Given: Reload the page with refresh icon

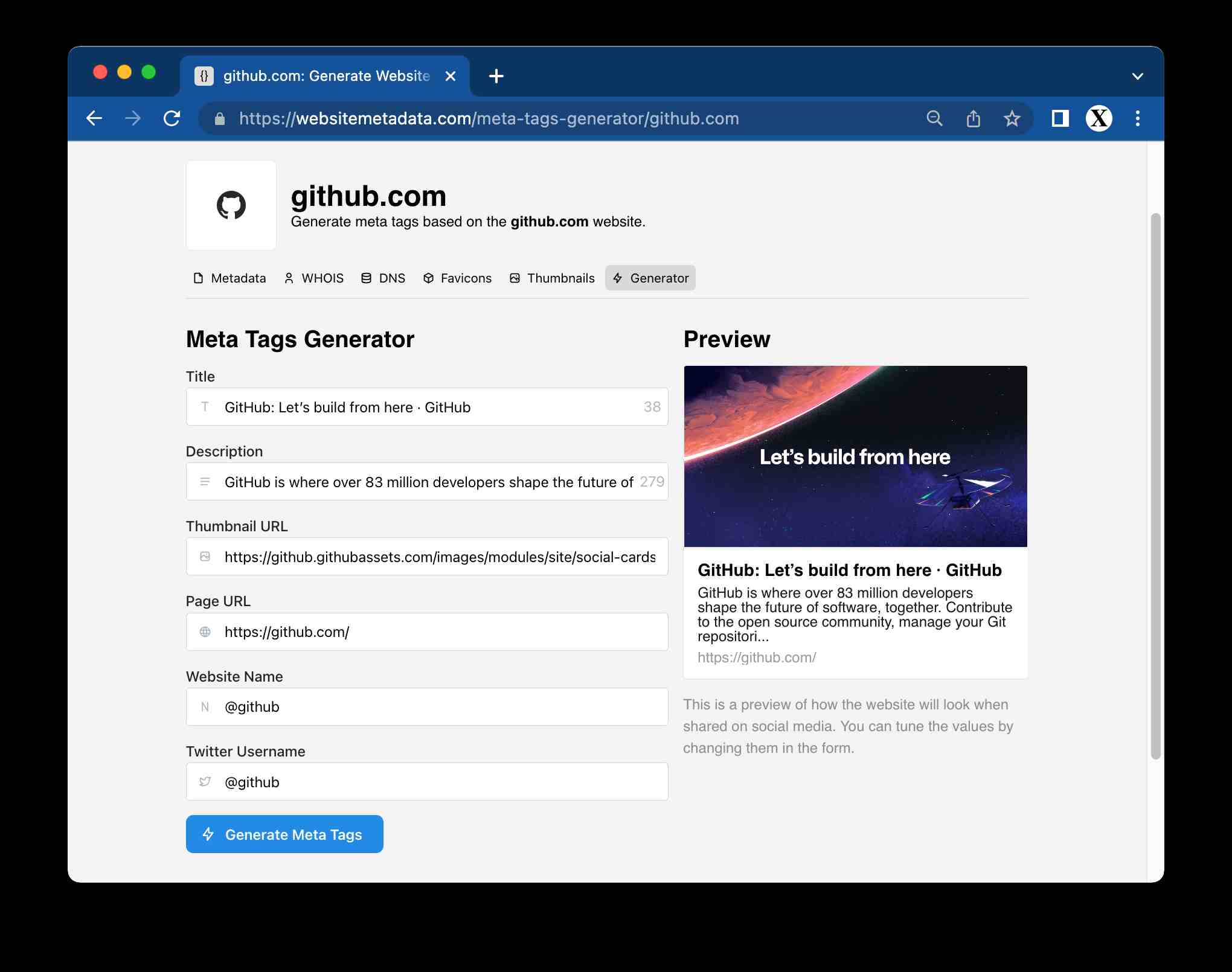Looking at the screenshot, I should click(172, 118).
